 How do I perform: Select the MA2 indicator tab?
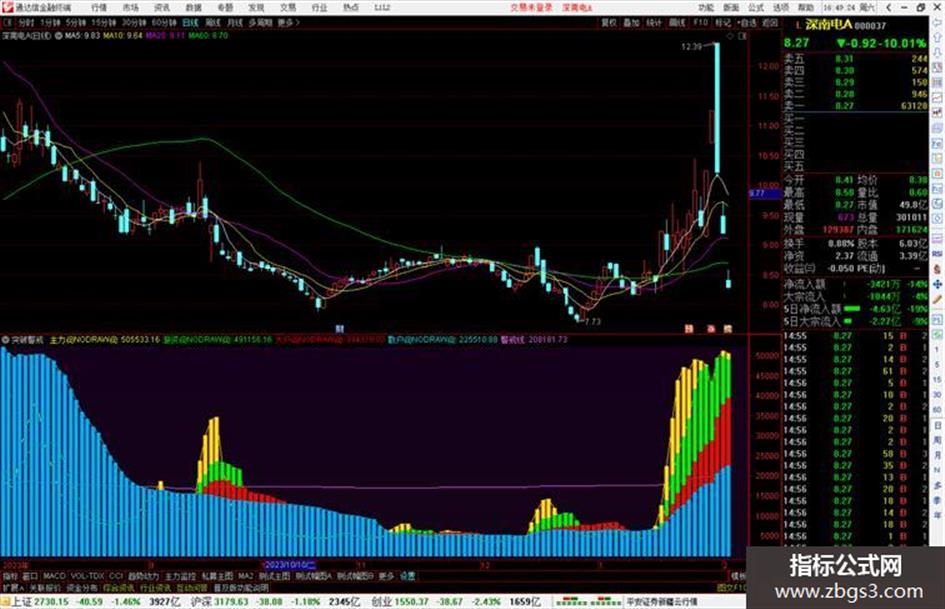[x=246, y=576]
